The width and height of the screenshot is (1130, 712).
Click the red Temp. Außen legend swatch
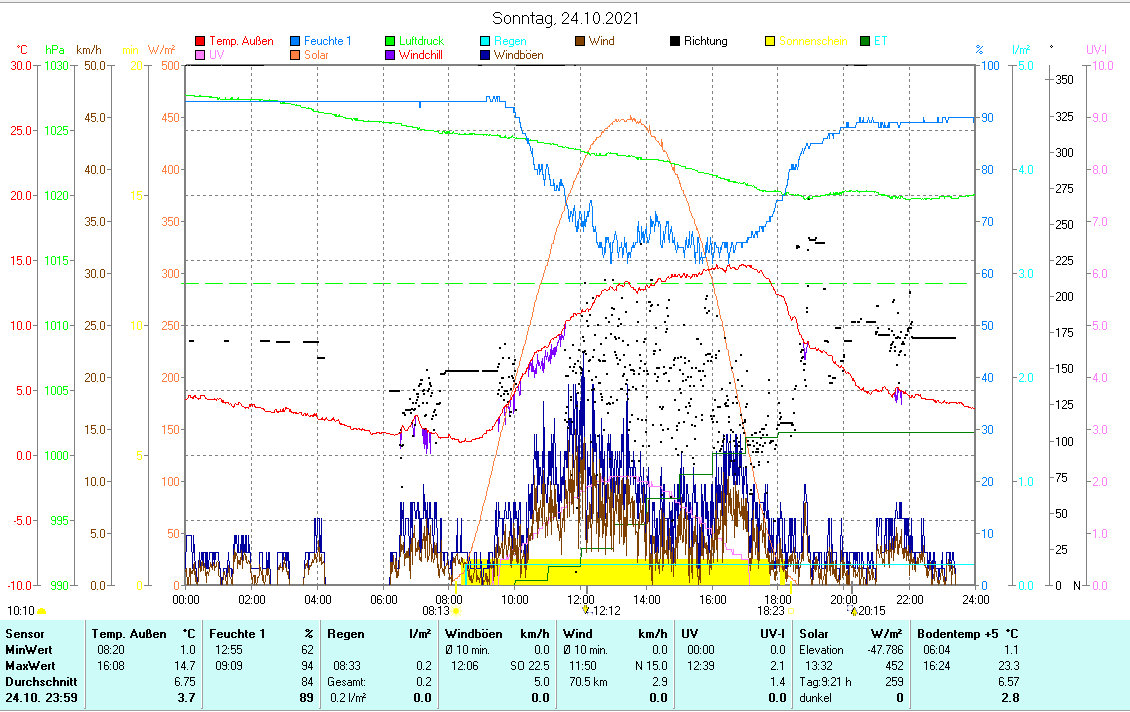(x=200, y=42)
